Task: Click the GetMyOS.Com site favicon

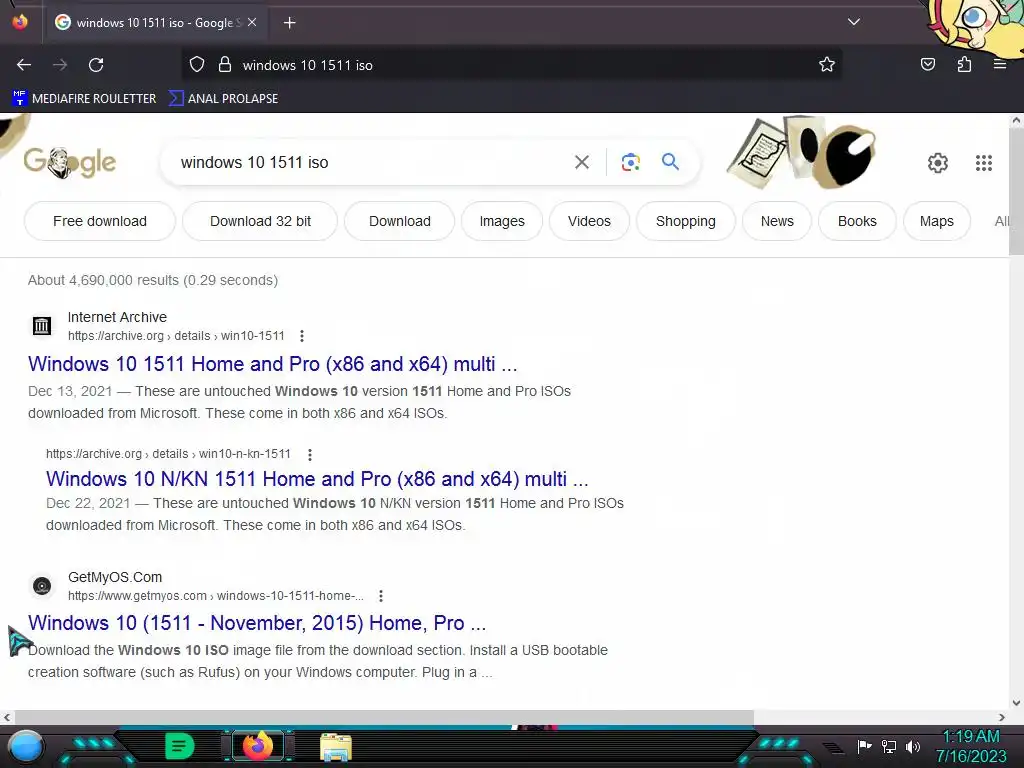Action: 42,586
